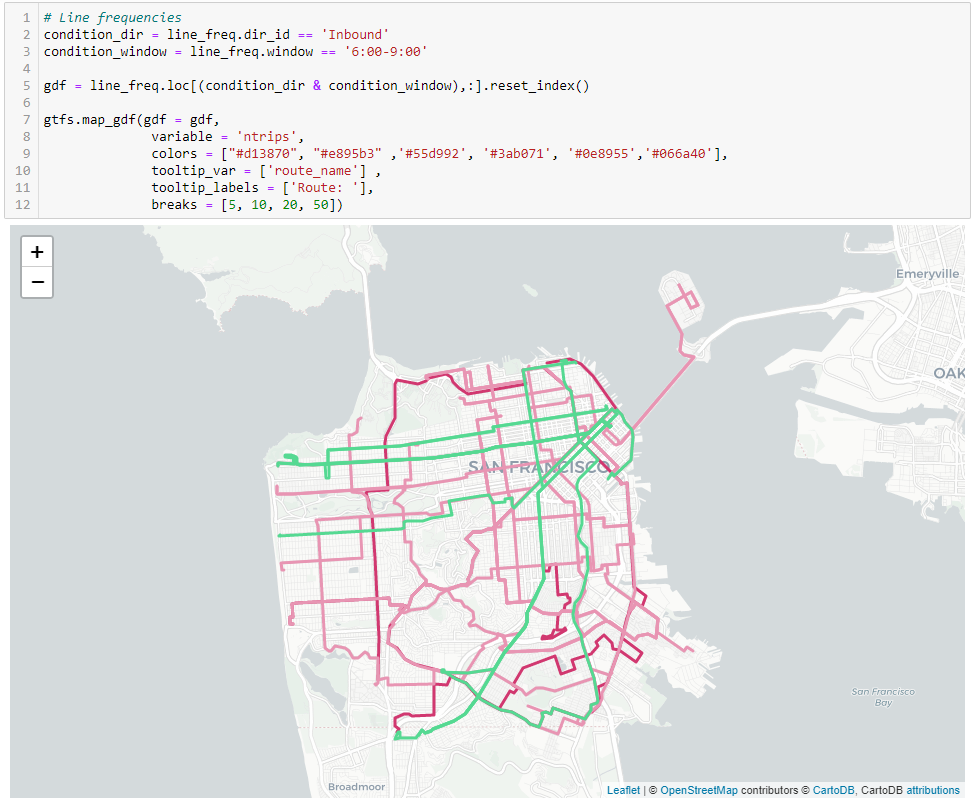Click the attributions link at bottom right
The width and height of the screenshot is (971, 798).
932,790
